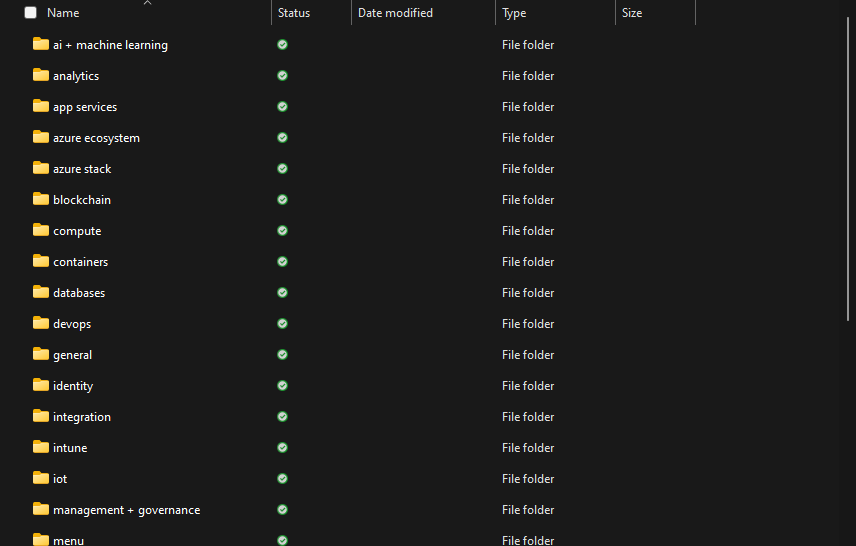Select the management + governance folder icon
Screen dimensions: 856x546
(40, 509)
